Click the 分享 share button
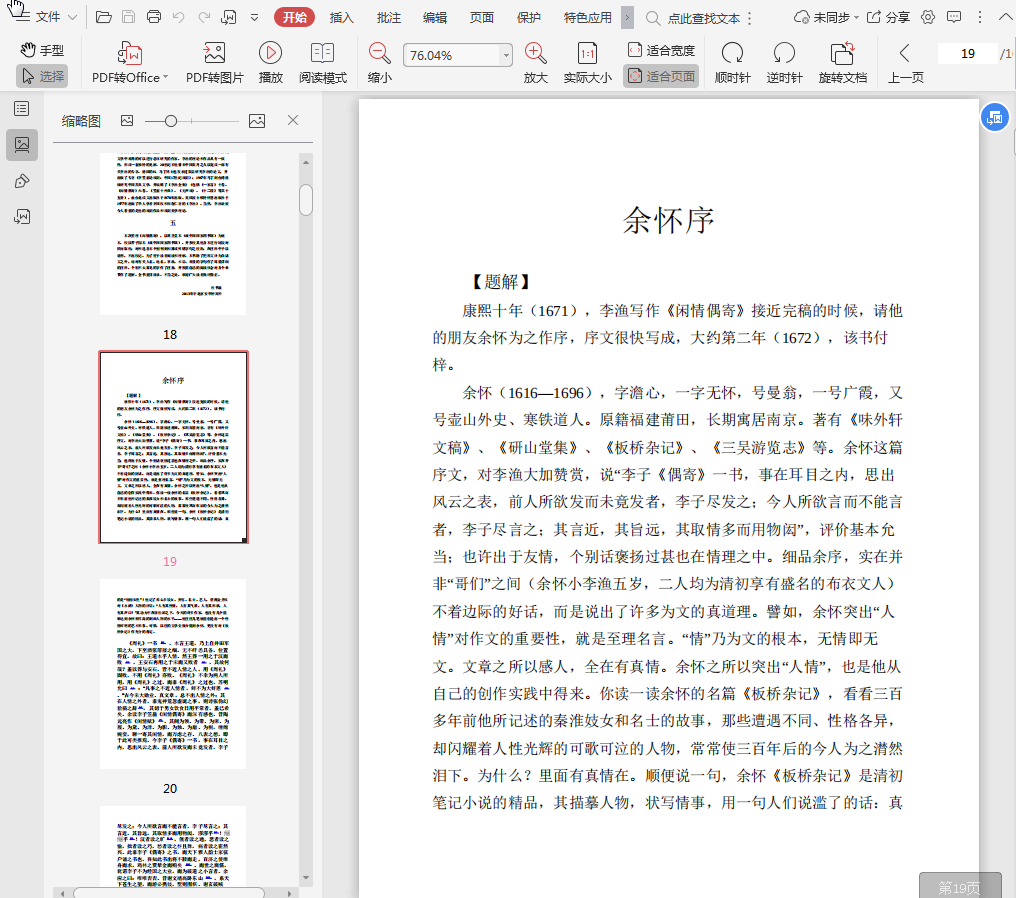 (x=888, y=17)
